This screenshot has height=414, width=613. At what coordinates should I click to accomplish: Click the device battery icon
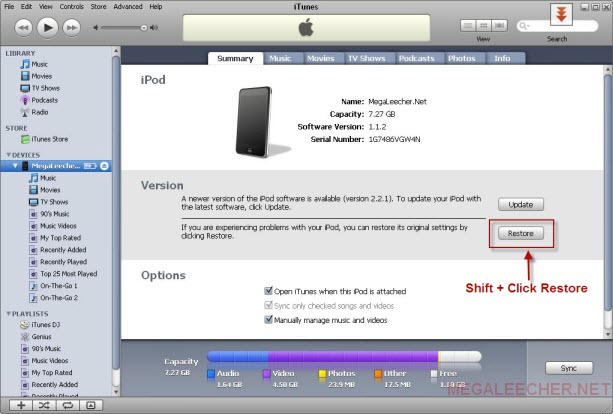tap(90, 166)
